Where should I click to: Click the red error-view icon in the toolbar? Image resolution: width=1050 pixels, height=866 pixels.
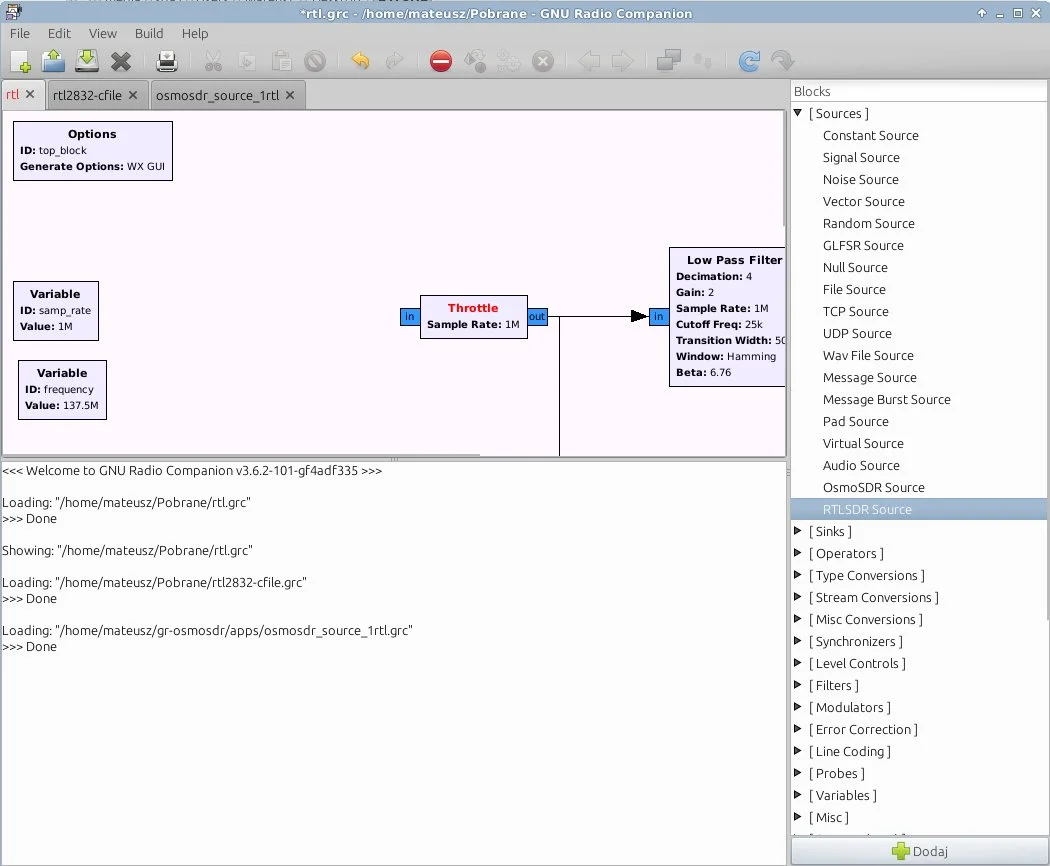tap(441, 62)
